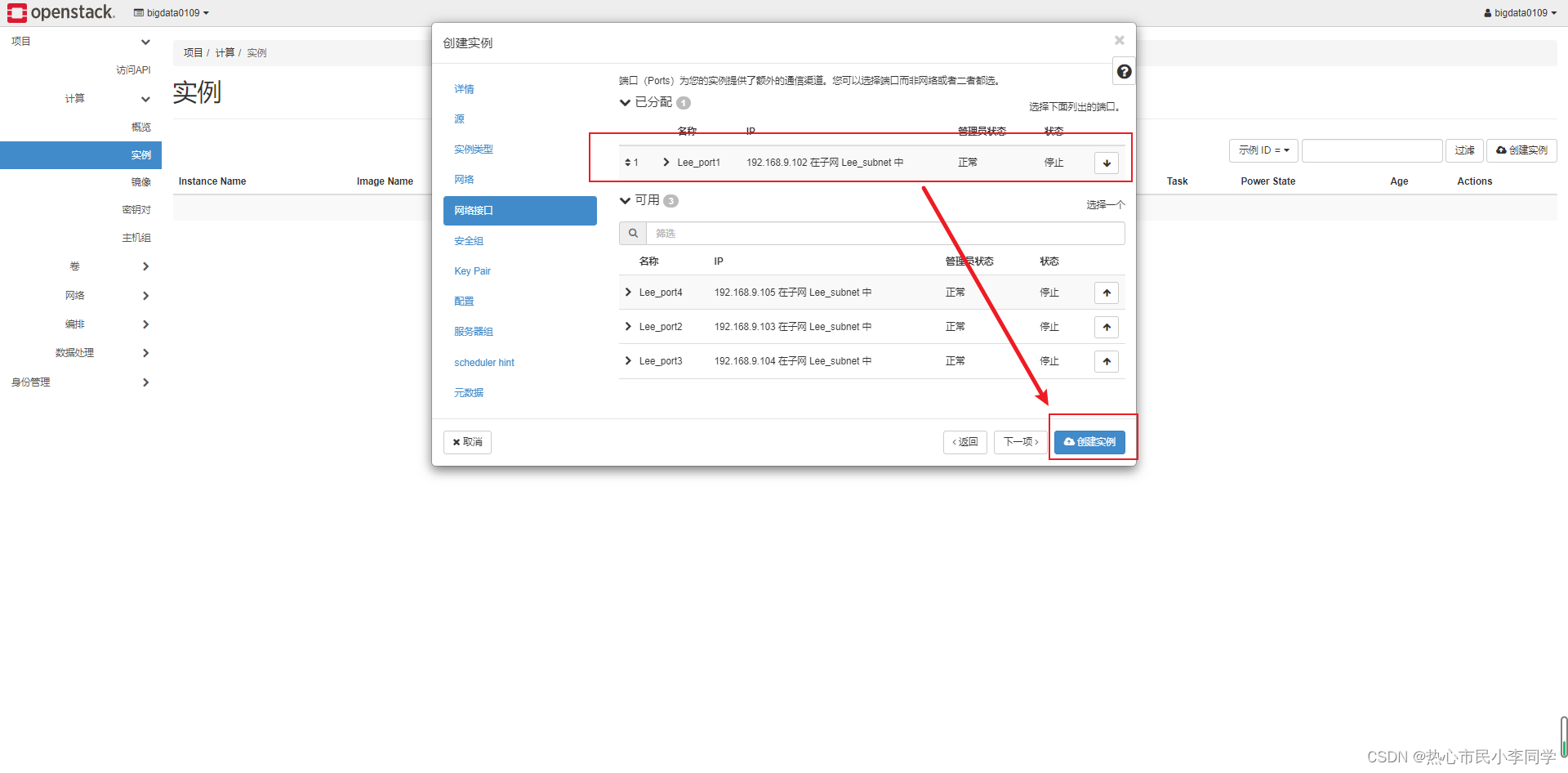Focus the instances filter text field
This screenshot has height=773, width=1568.
[1372, 150]
